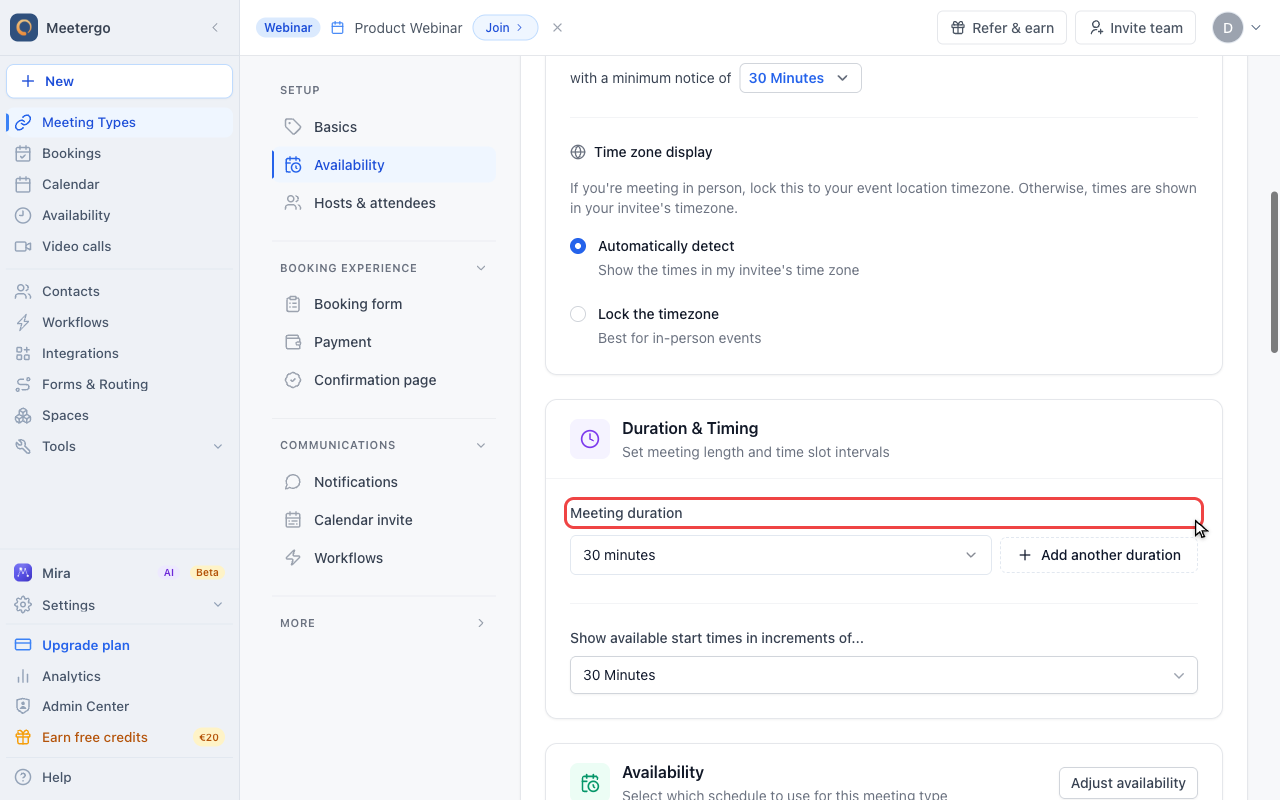1280x800 pixels.
Task: Click the Product Webinar title
Action: click(x=408, y=28)
